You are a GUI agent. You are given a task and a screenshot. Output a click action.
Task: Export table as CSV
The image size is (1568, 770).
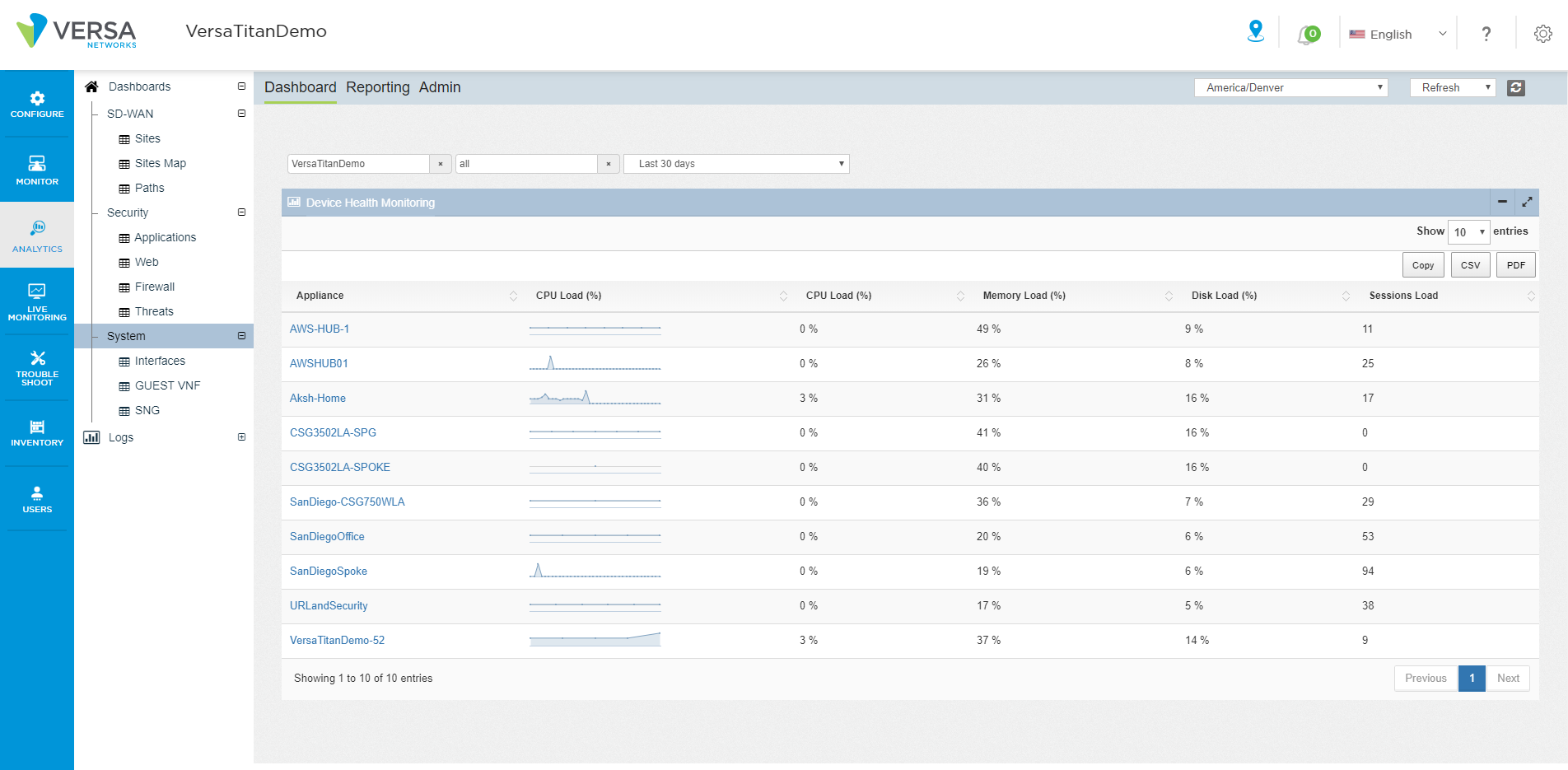[x=1471, y=265]
